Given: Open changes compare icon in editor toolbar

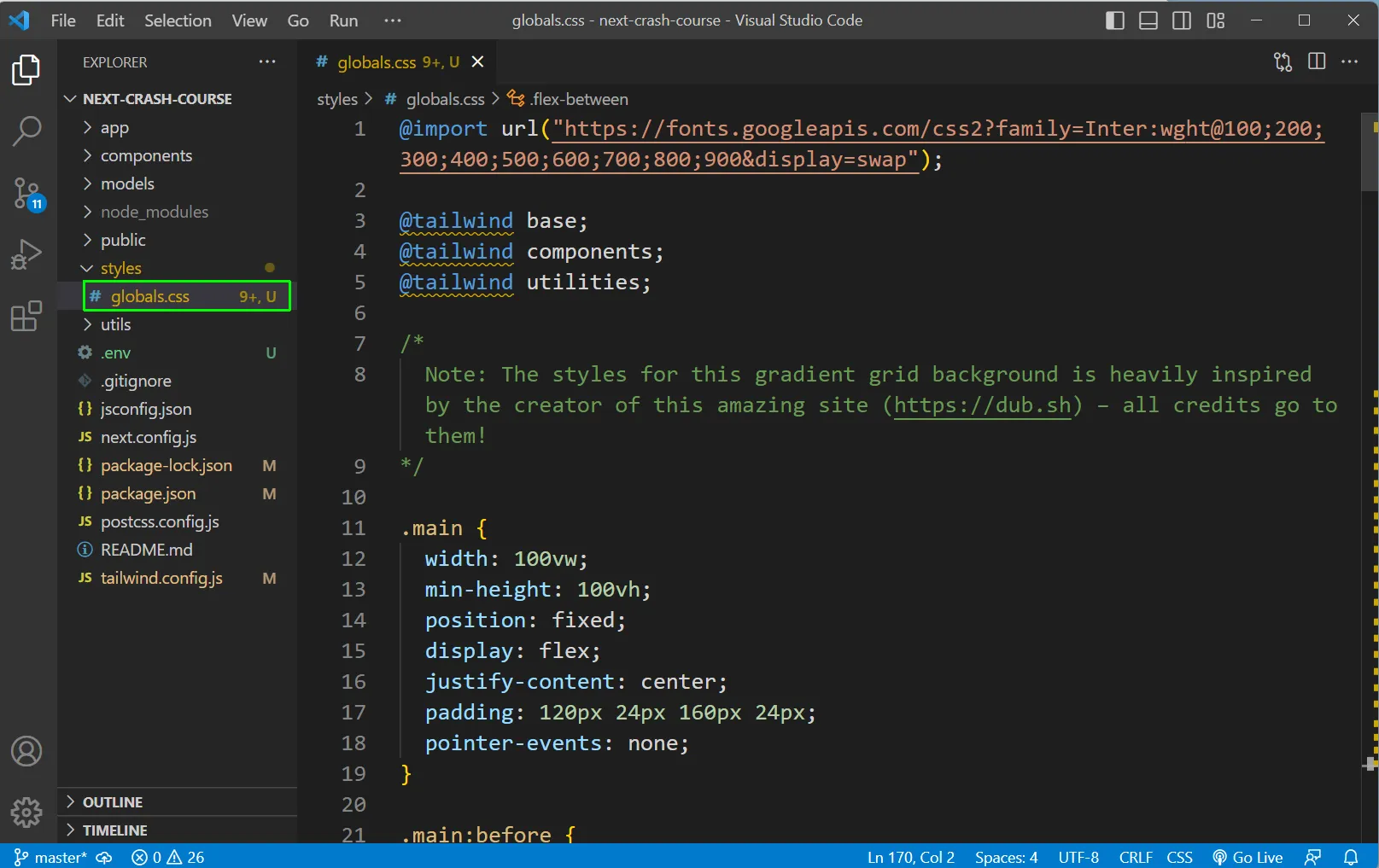Looking at the screenshot, I should coord(1283,61).
